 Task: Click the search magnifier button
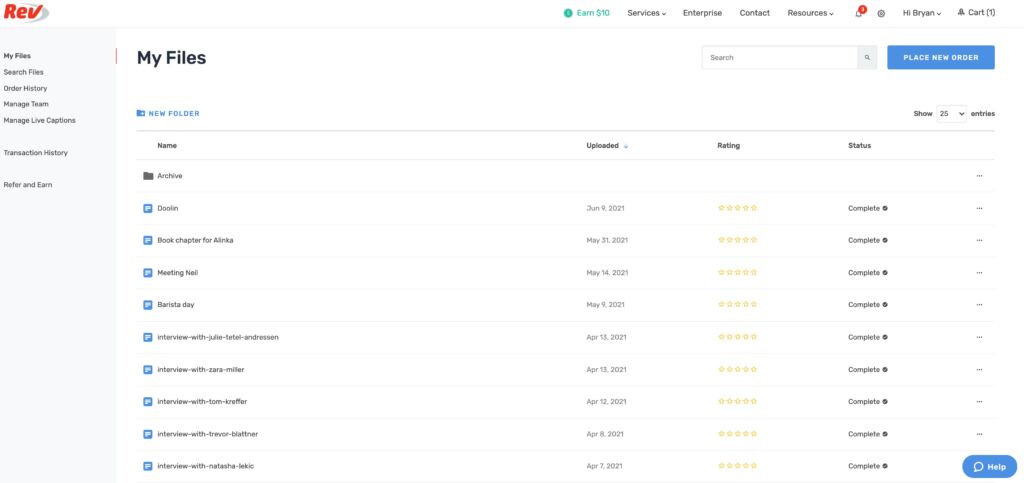[867, 58]
